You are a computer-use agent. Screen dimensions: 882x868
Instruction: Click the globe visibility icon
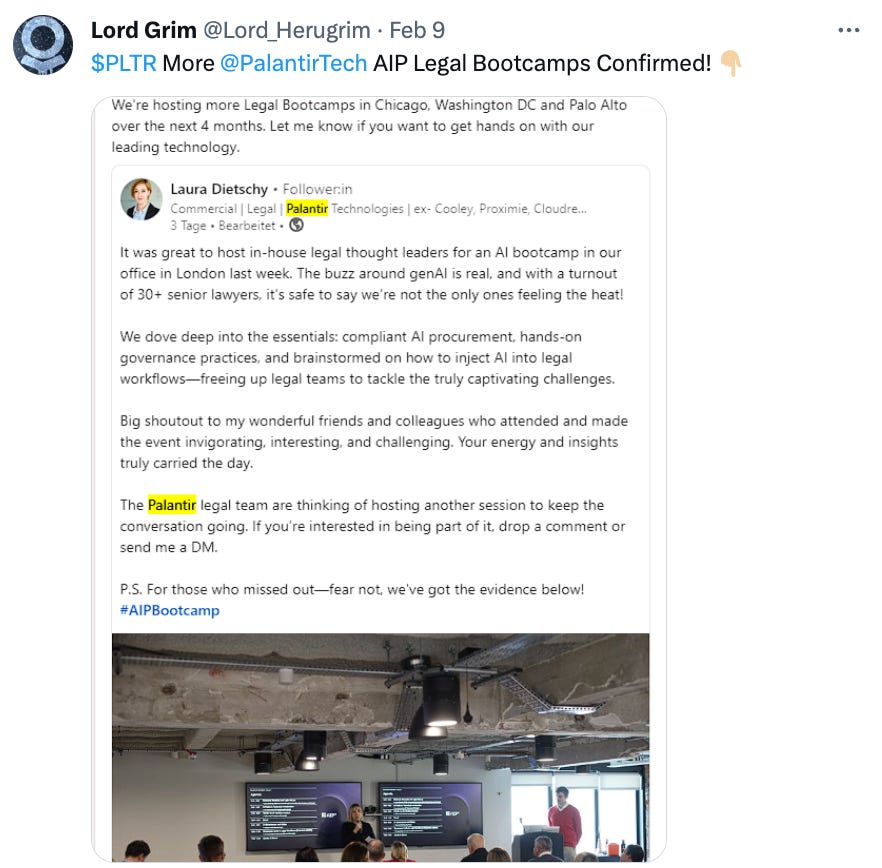296,225
